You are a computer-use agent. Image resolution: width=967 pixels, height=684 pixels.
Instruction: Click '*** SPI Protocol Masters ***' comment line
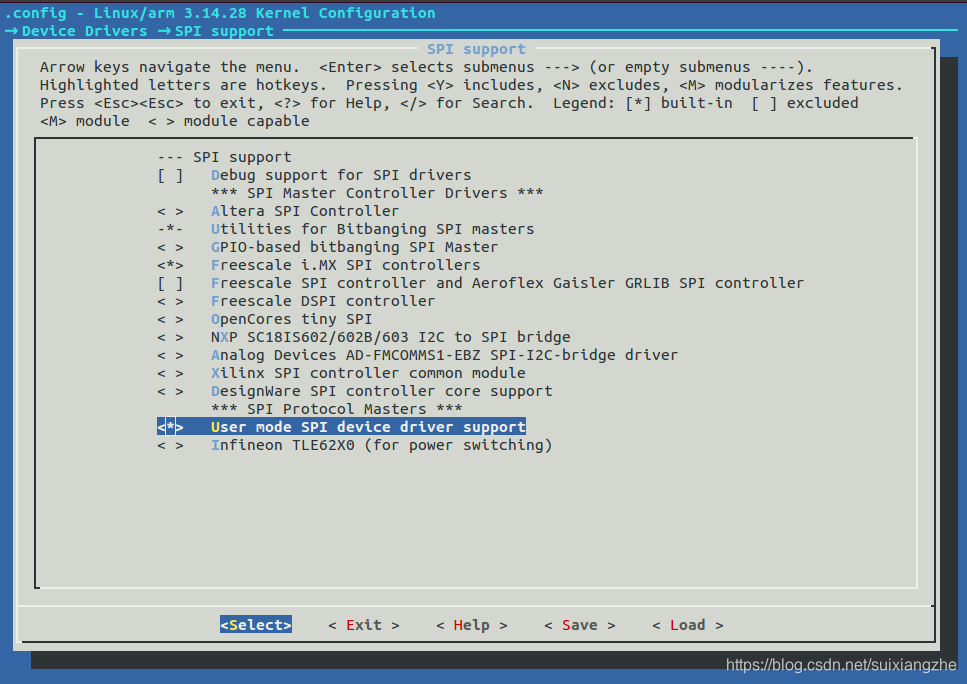click(x=337, y=410)
